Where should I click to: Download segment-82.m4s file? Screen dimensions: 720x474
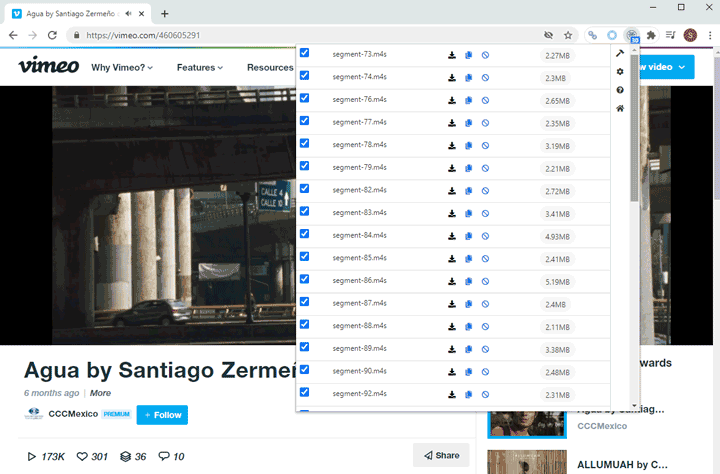pyautogui.click(x=452, y=191)
